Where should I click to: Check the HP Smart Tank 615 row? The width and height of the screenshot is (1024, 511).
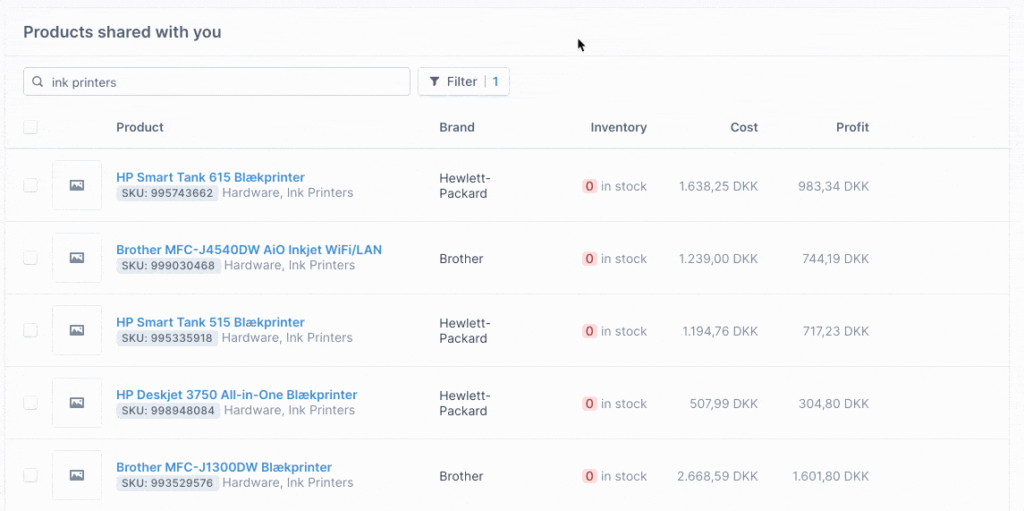tap(31, 186)
